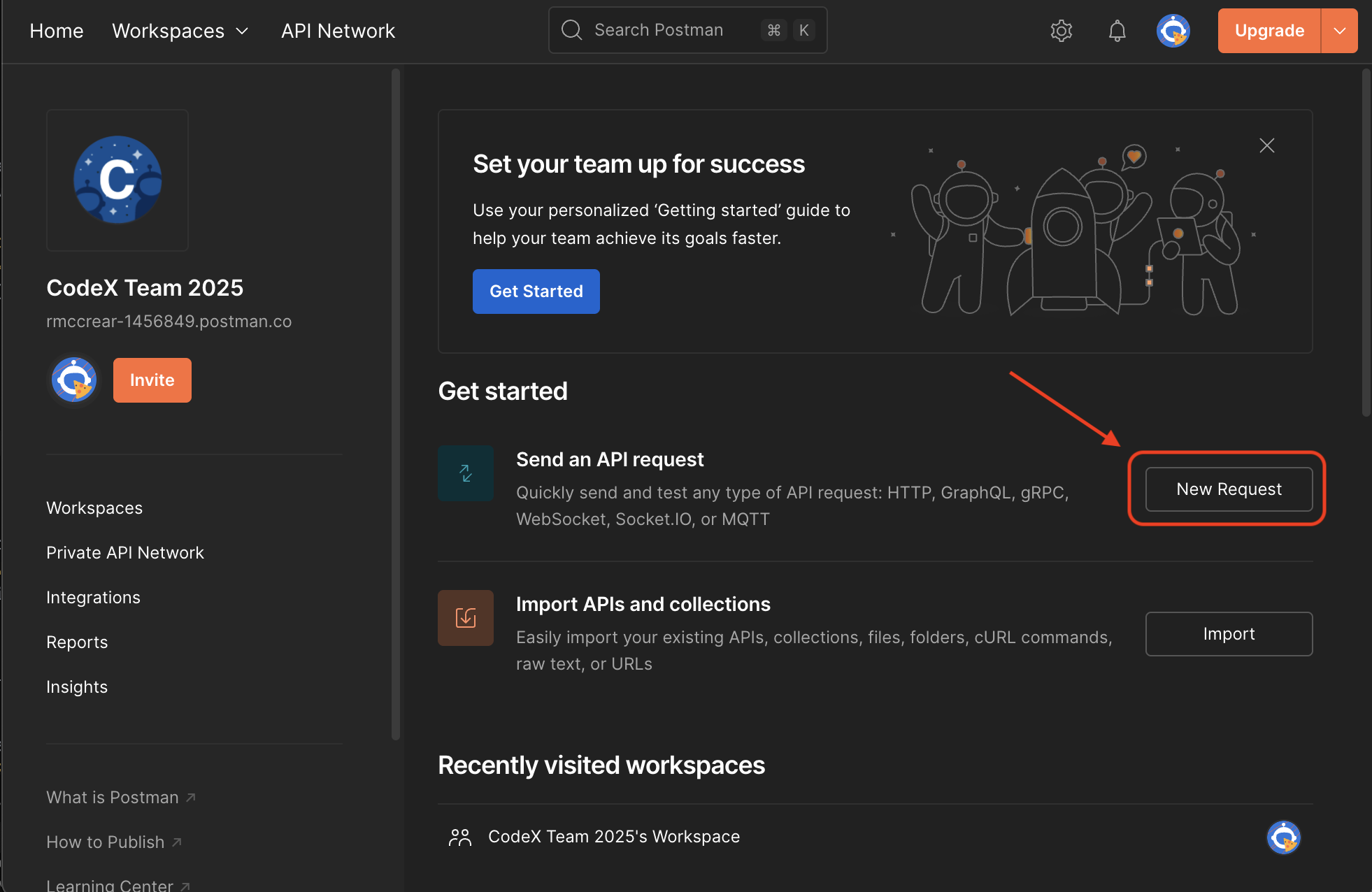Open Integrations in the sidebar
The width and height of the screenshot is (1372, 892).
click(93, 598)
